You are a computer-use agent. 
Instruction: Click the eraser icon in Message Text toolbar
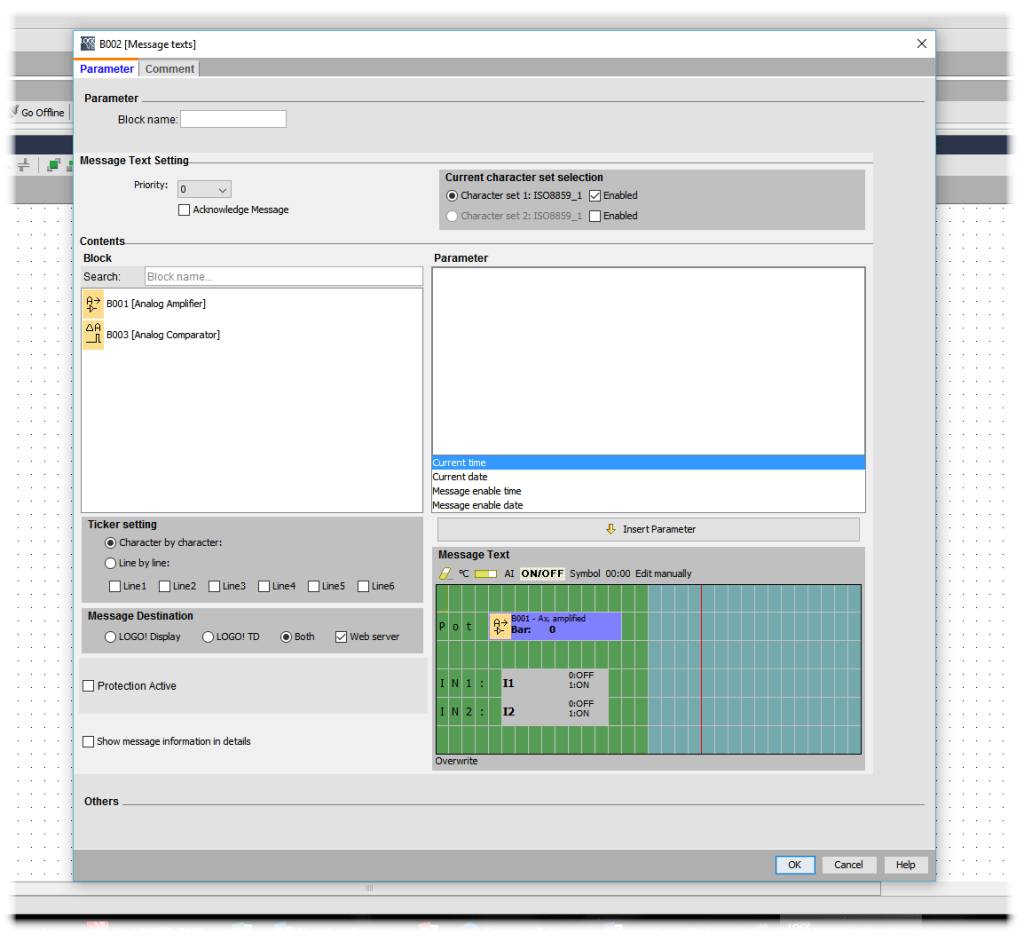[446, 574]
